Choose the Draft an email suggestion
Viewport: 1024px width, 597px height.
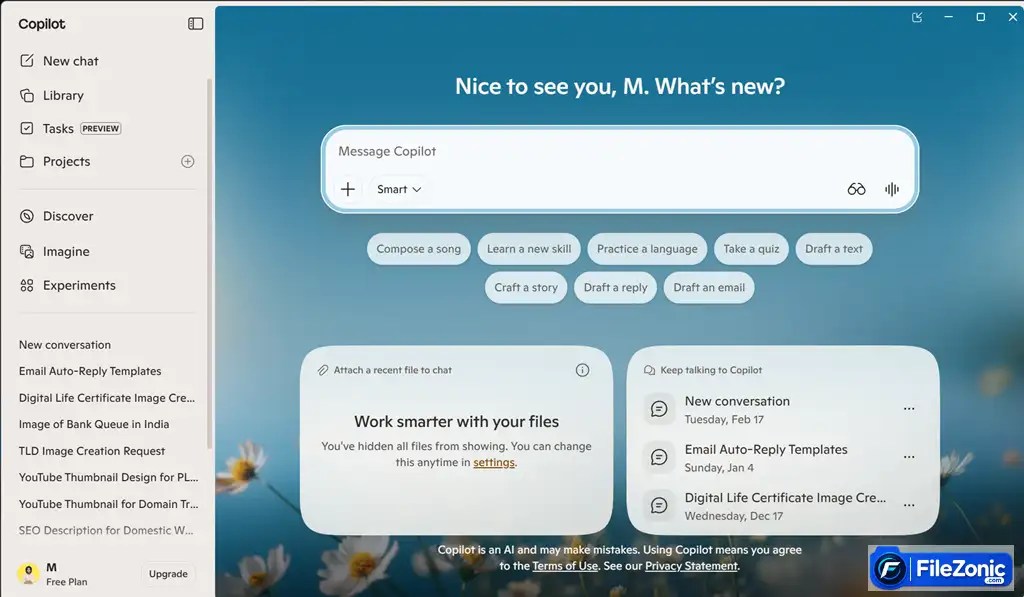tap(709, 287)
